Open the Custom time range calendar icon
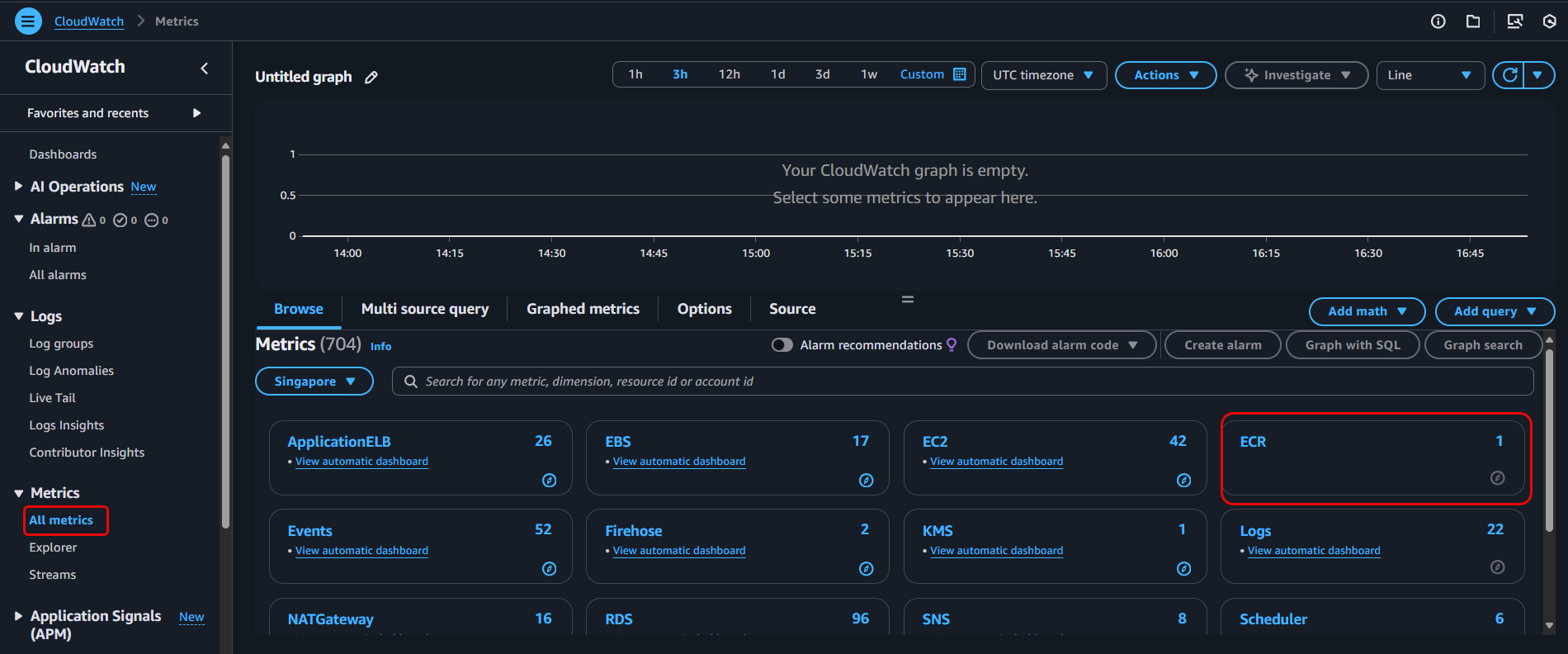Screen dimensions: 1568x654 960,74
